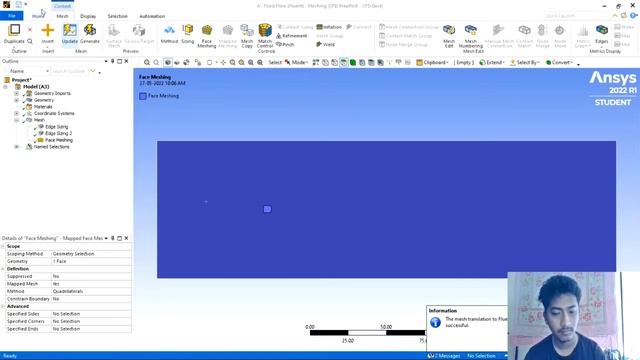Screen dimensions: 640x360
Task: Open the Name filter dropdown in Outline
Action: pos(47,71)
